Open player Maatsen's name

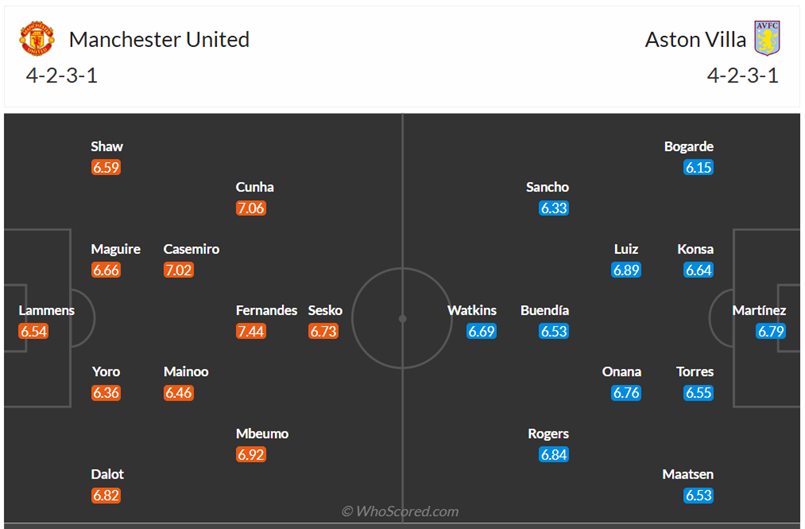click(x=688, y=474)
